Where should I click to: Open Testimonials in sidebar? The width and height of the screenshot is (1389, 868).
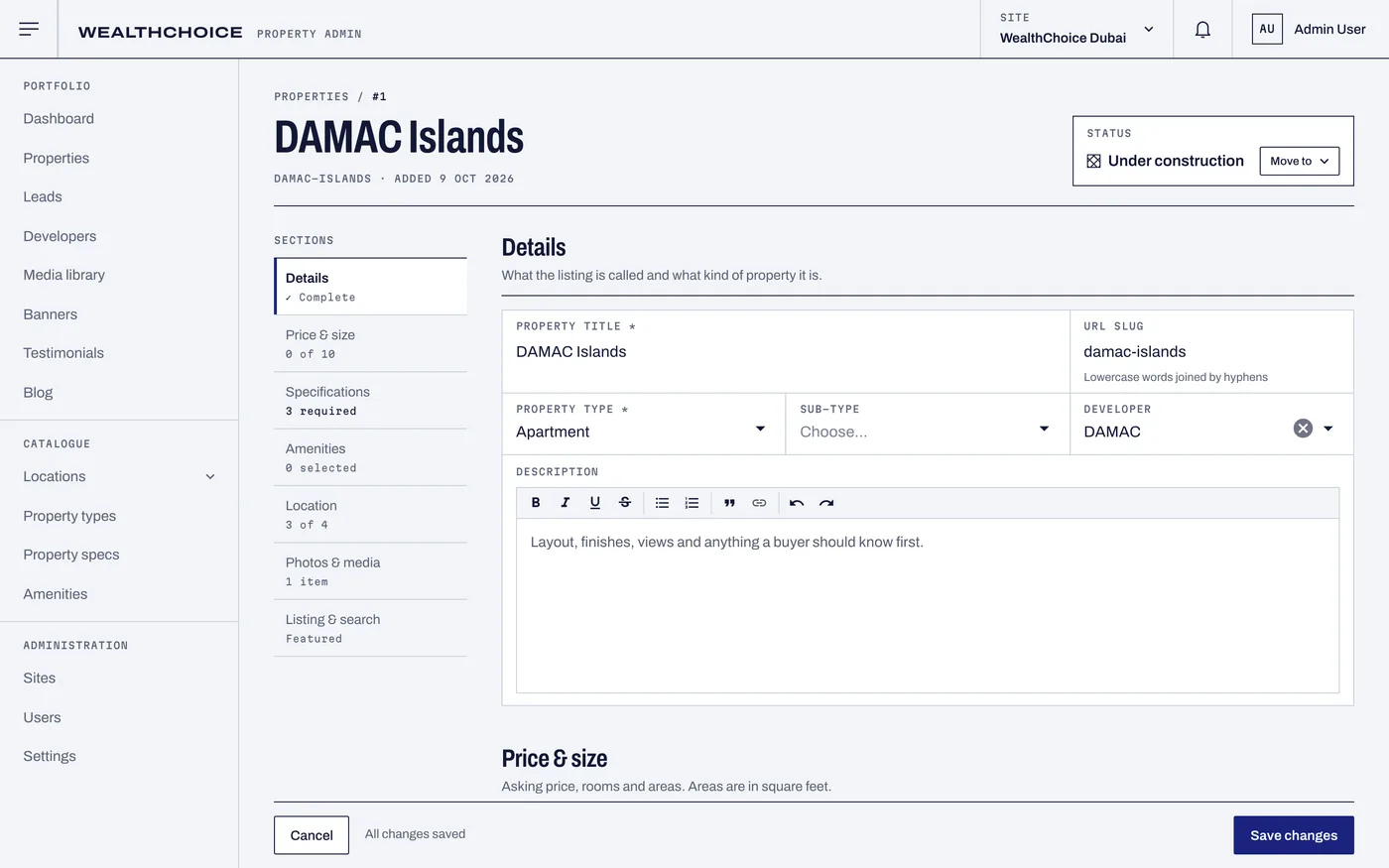(x=63, y=353)
